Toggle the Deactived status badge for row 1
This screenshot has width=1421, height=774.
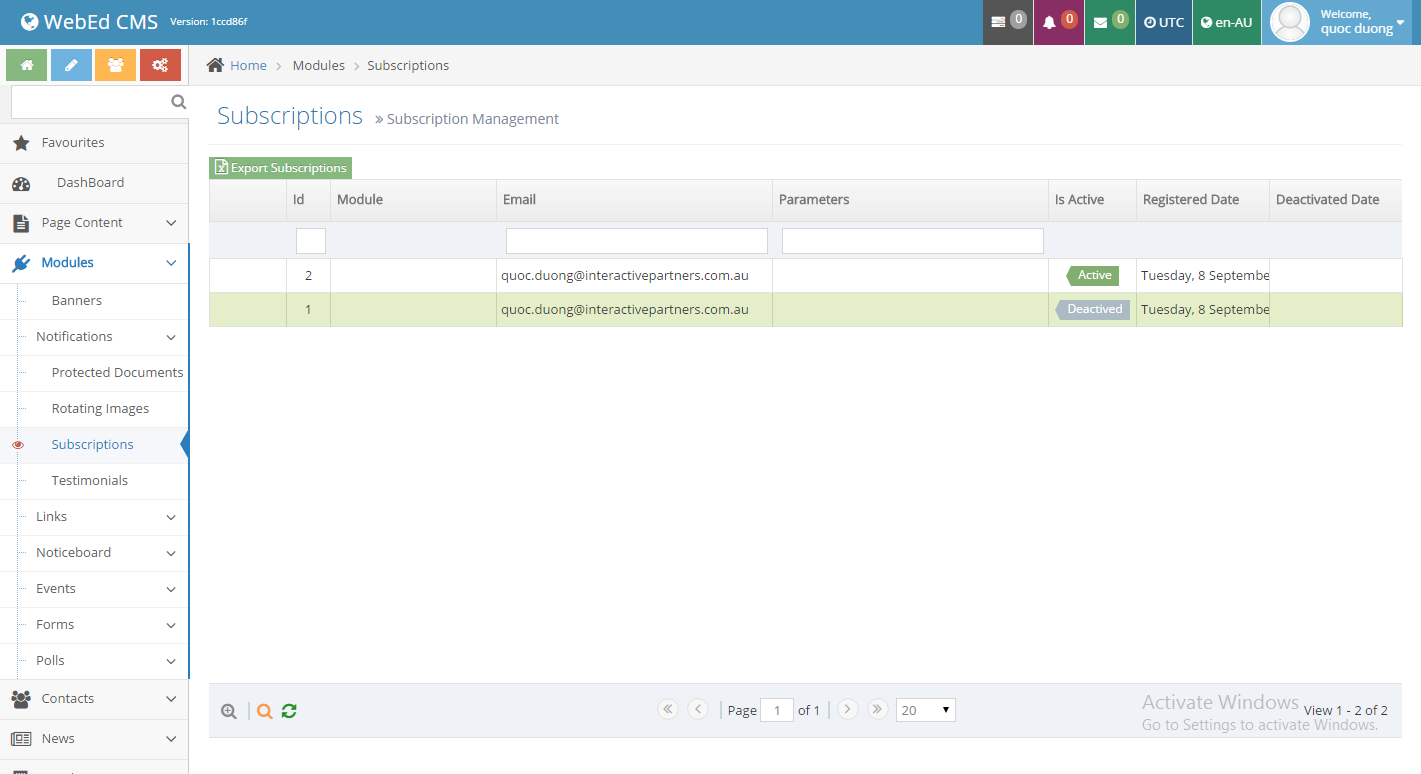click(x=1093, y=310)
